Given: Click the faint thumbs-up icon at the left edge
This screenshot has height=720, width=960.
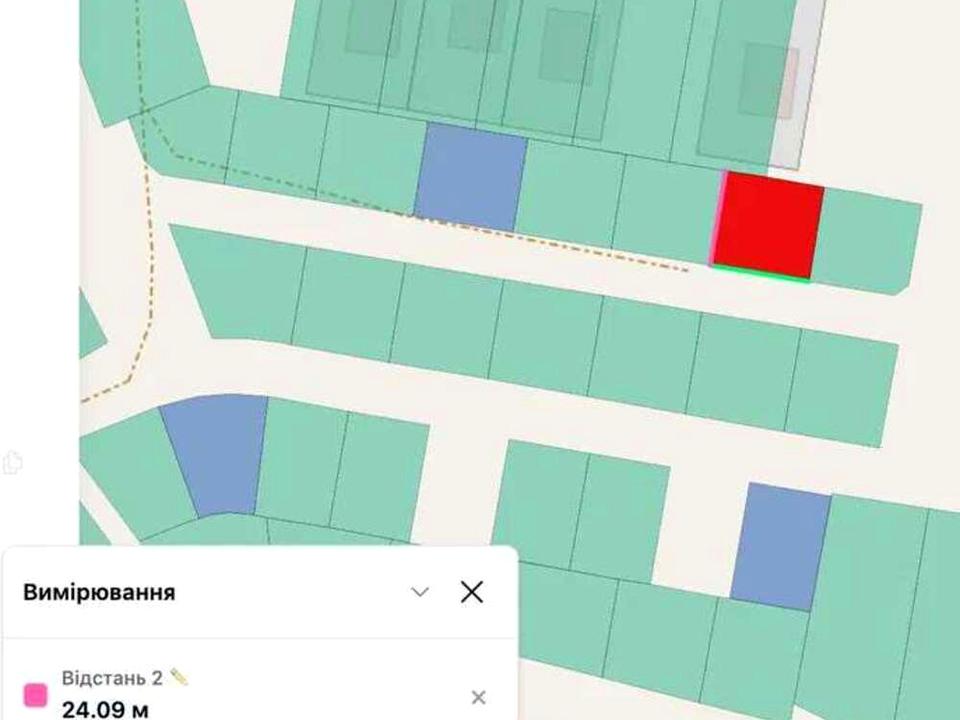Looking at the screenshot, I should pos(12,462).
